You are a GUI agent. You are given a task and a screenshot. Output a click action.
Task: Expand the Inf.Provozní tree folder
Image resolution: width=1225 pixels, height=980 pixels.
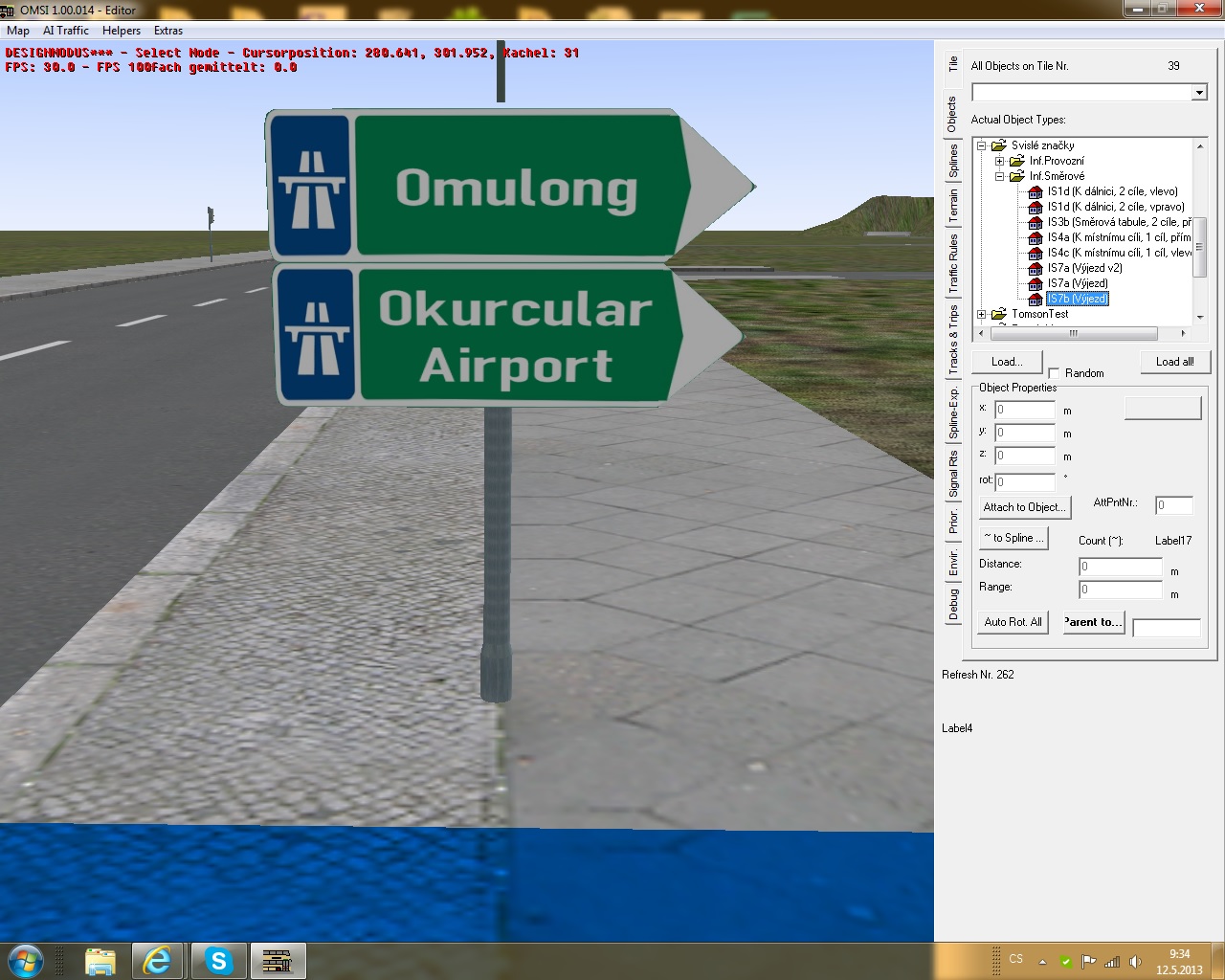click(999, 161)
